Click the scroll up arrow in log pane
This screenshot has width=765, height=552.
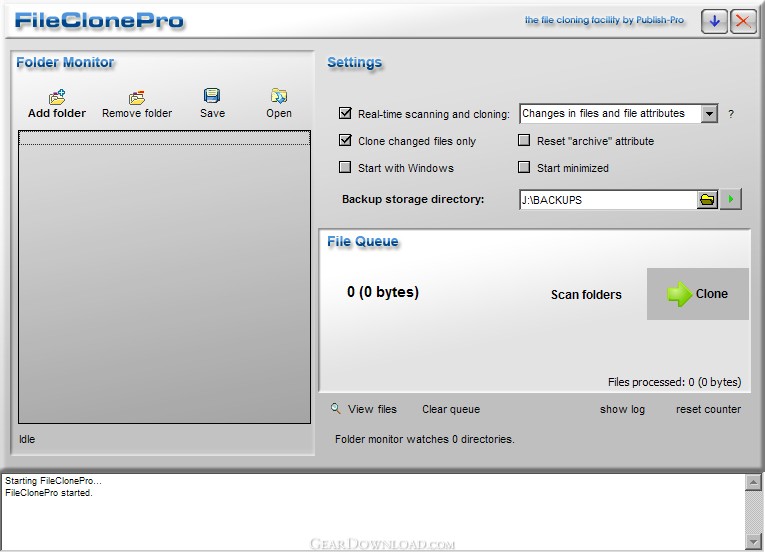pos(753,483)
